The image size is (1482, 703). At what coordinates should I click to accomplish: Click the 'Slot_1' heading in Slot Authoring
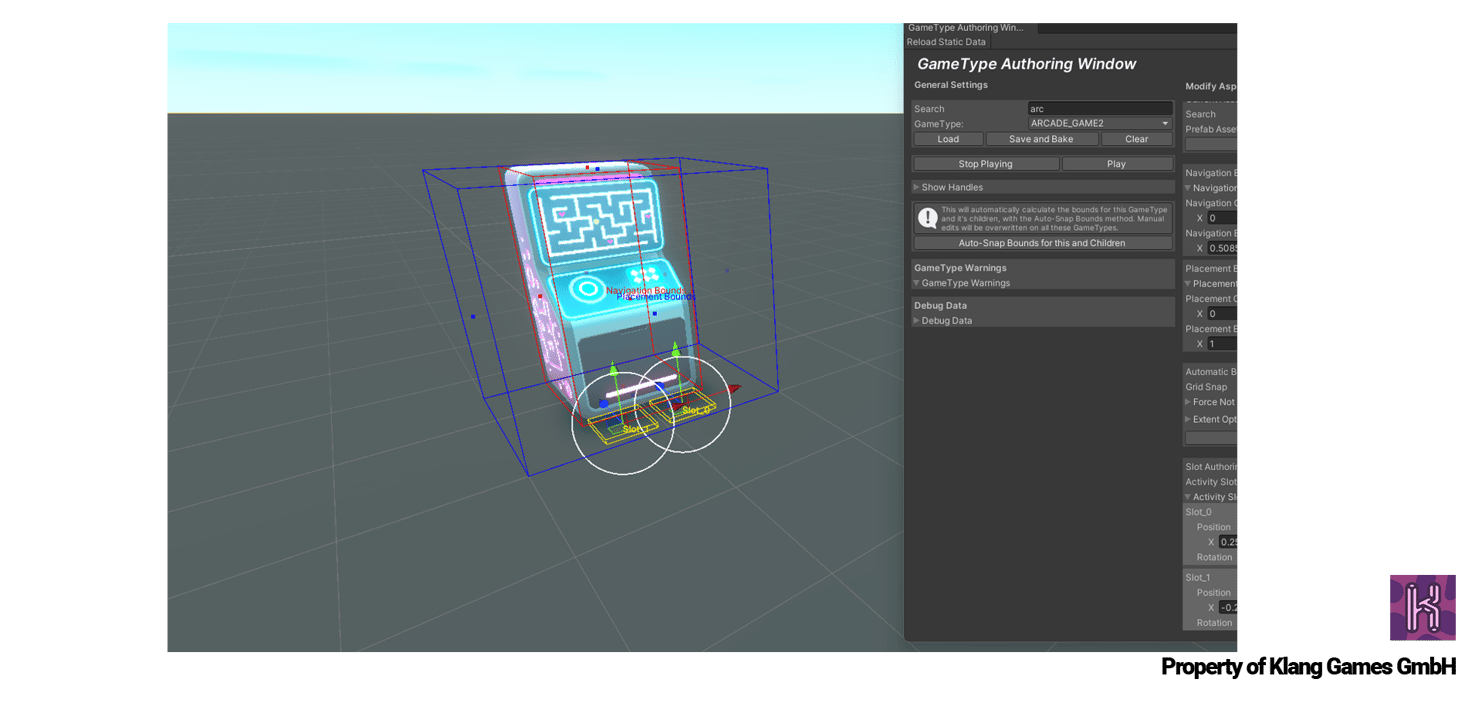tap(1198, 577)
